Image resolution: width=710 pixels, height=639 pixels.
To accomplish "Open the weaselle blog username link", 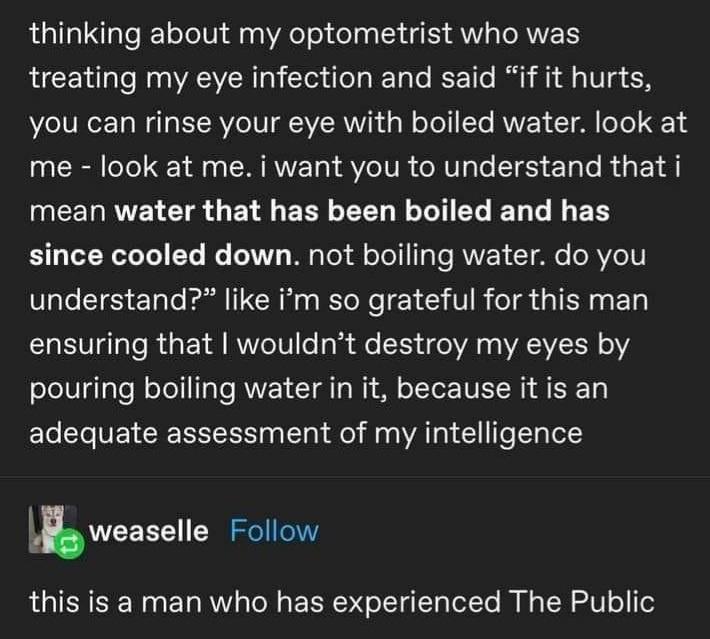I will click(149, 531).
